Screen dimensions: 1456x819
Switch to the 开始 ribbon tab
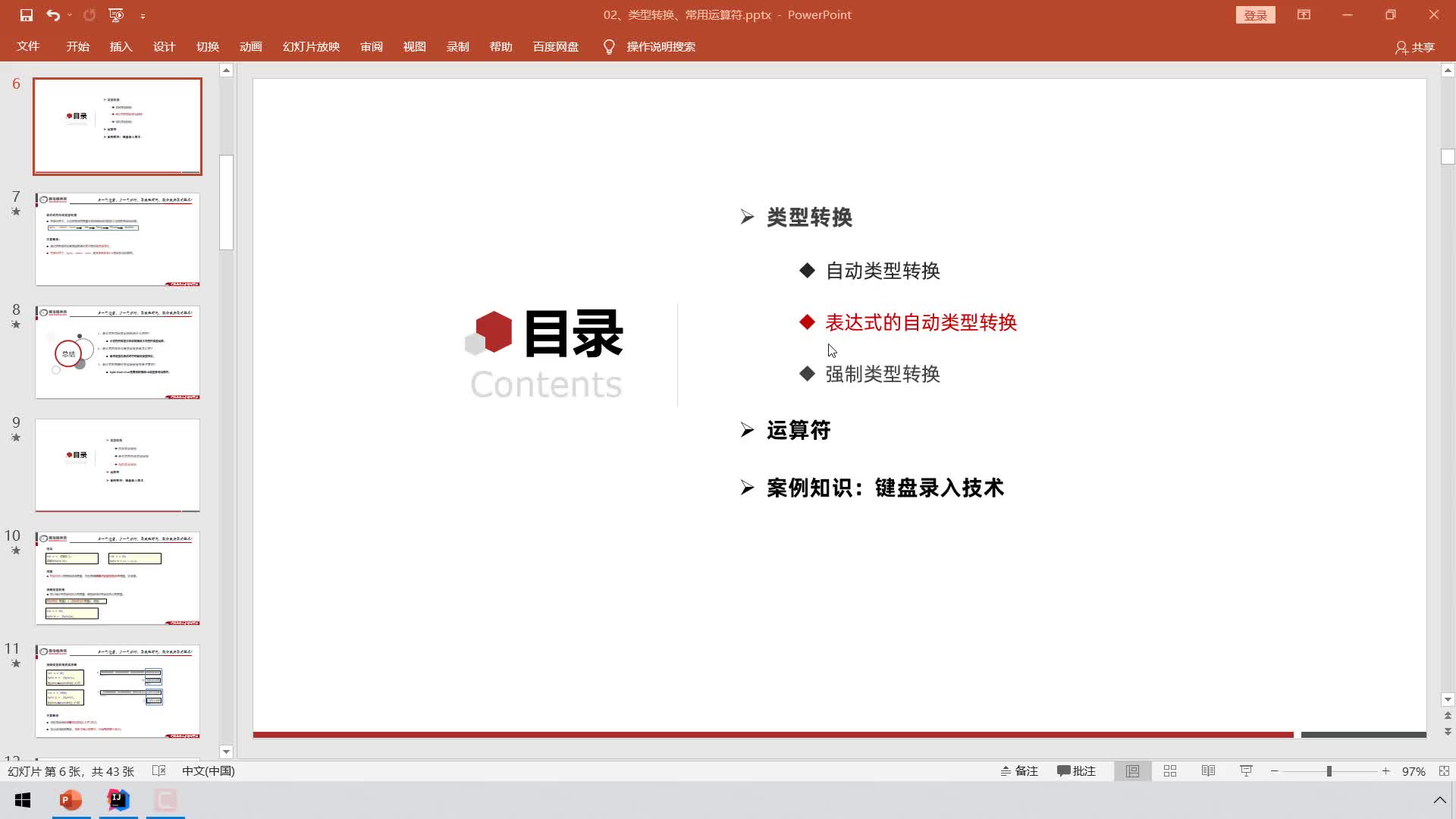77,46
